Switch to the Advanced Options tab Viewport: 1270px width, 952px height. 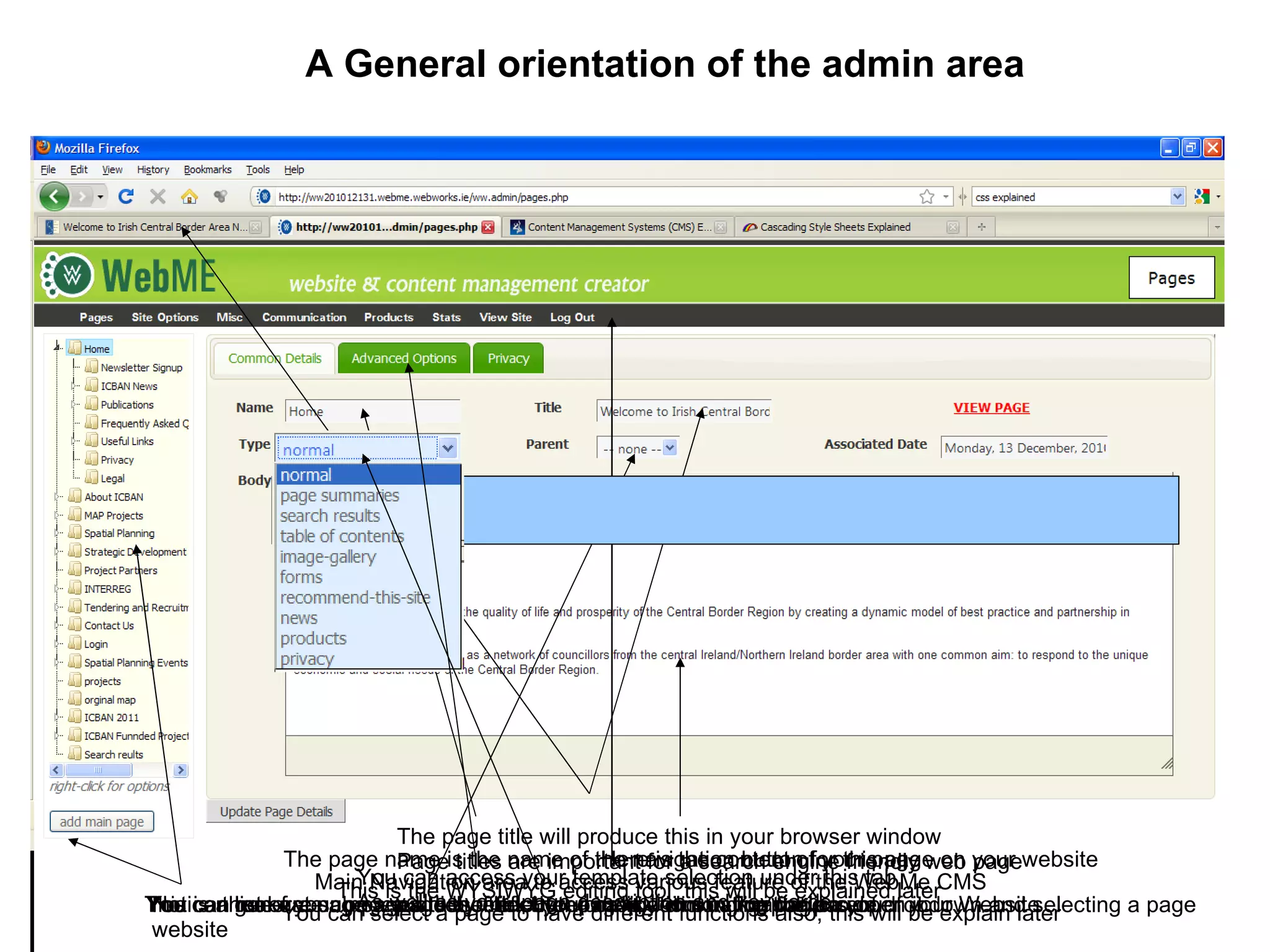(404, 358)
